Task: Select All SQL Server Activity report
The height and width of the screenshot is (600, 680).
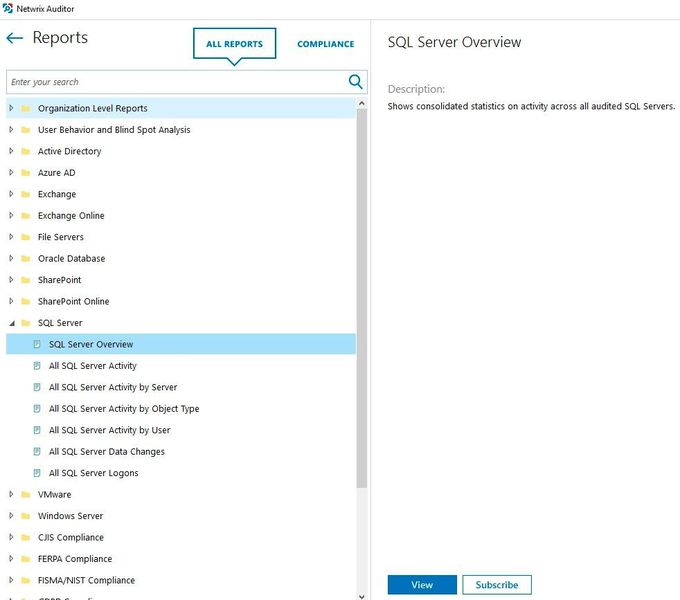Action: pyautogui.click(x=92, y=365)
